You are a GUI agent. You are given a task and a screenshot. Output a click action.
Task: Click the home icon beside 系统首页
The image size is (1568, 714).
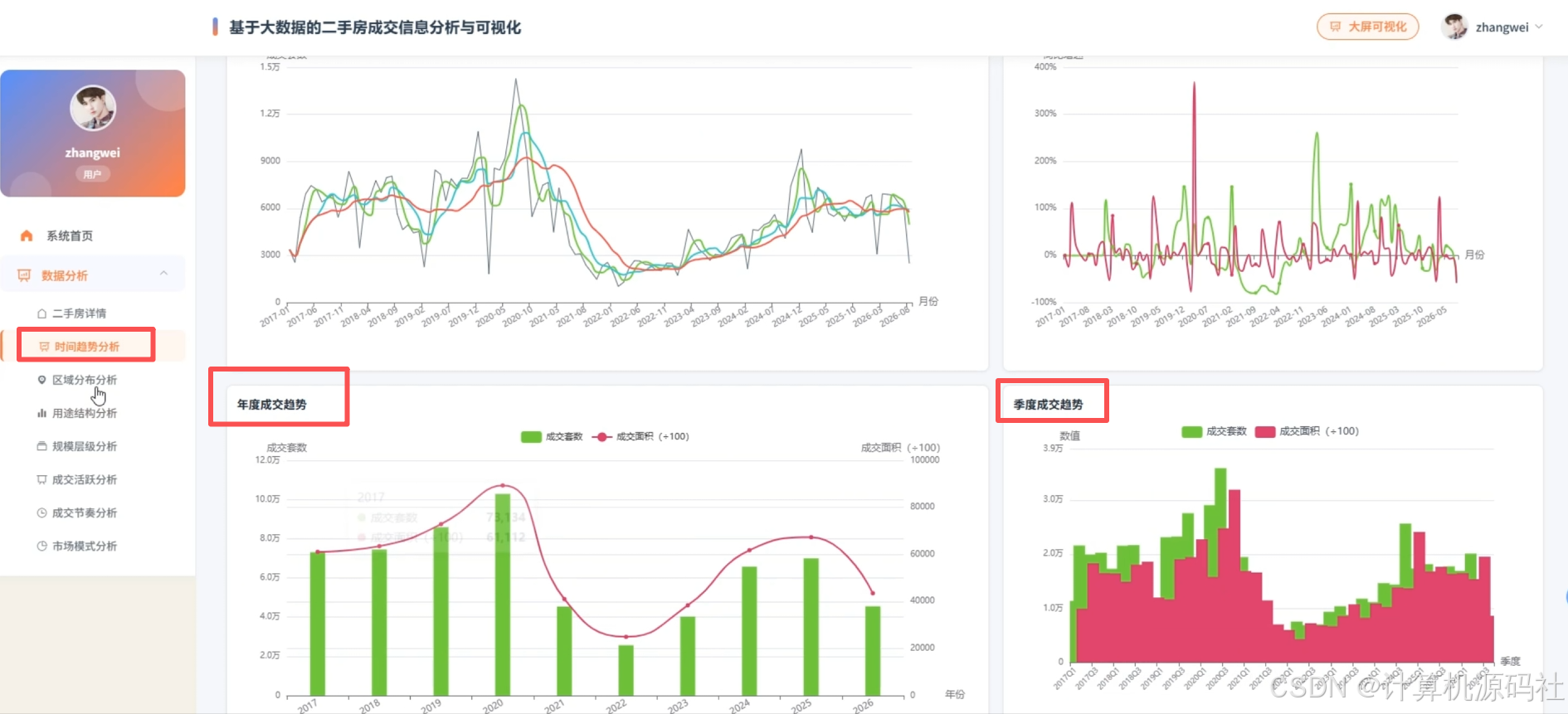27,236
